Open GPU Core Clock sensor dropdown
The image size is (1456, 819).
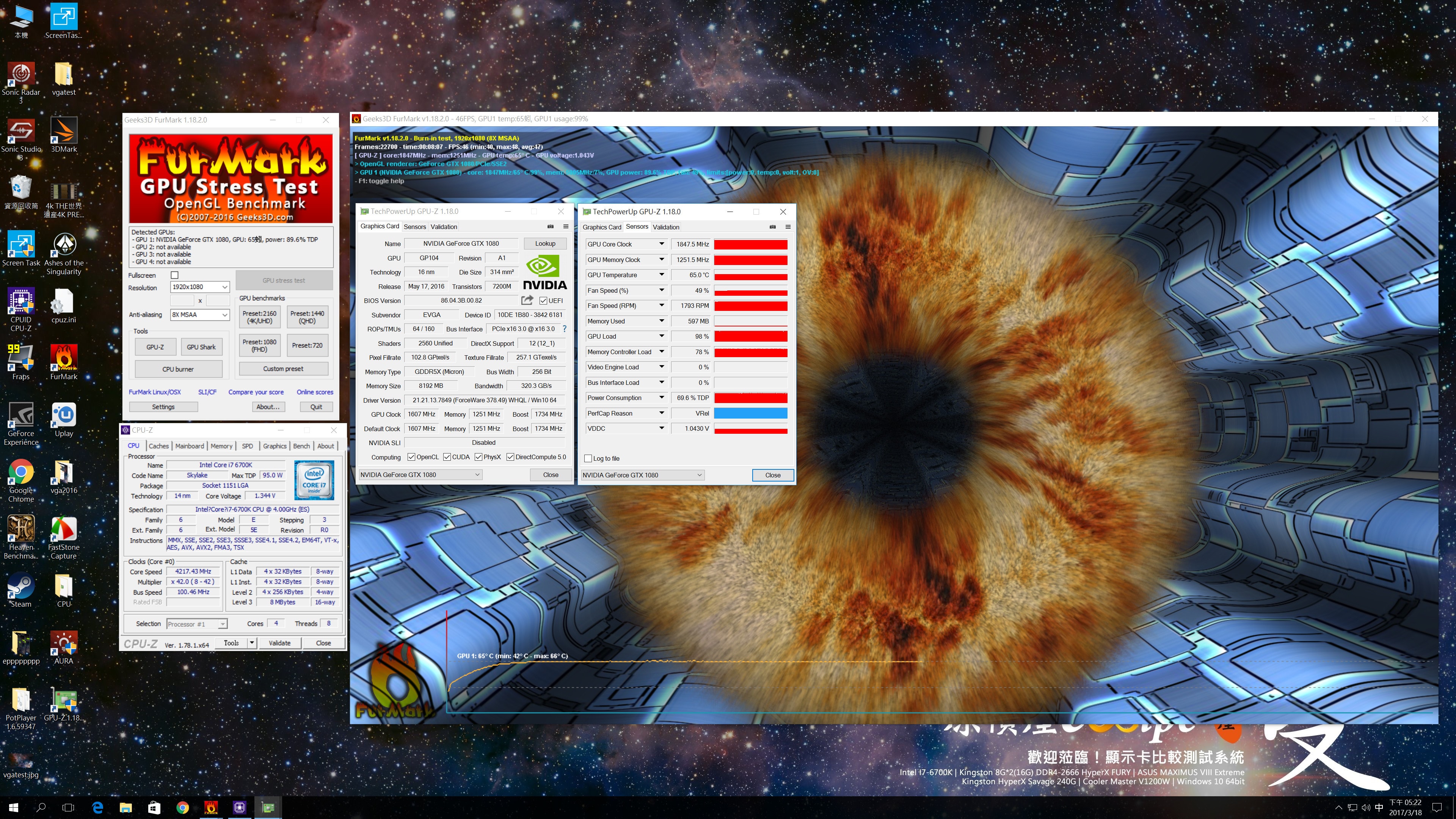click(661, 244)
